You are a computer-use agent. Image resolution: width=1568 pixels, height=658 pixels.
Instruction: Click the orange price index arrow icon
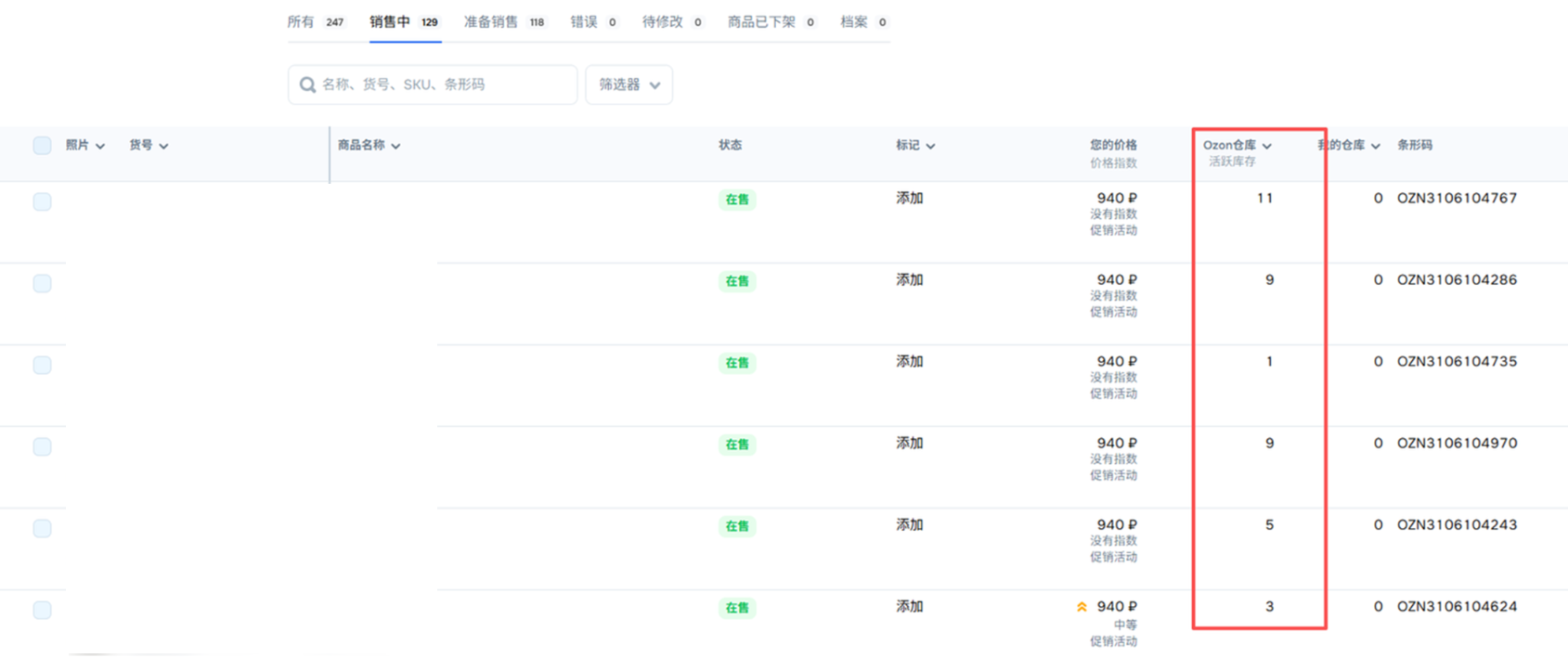(1082, 607)
